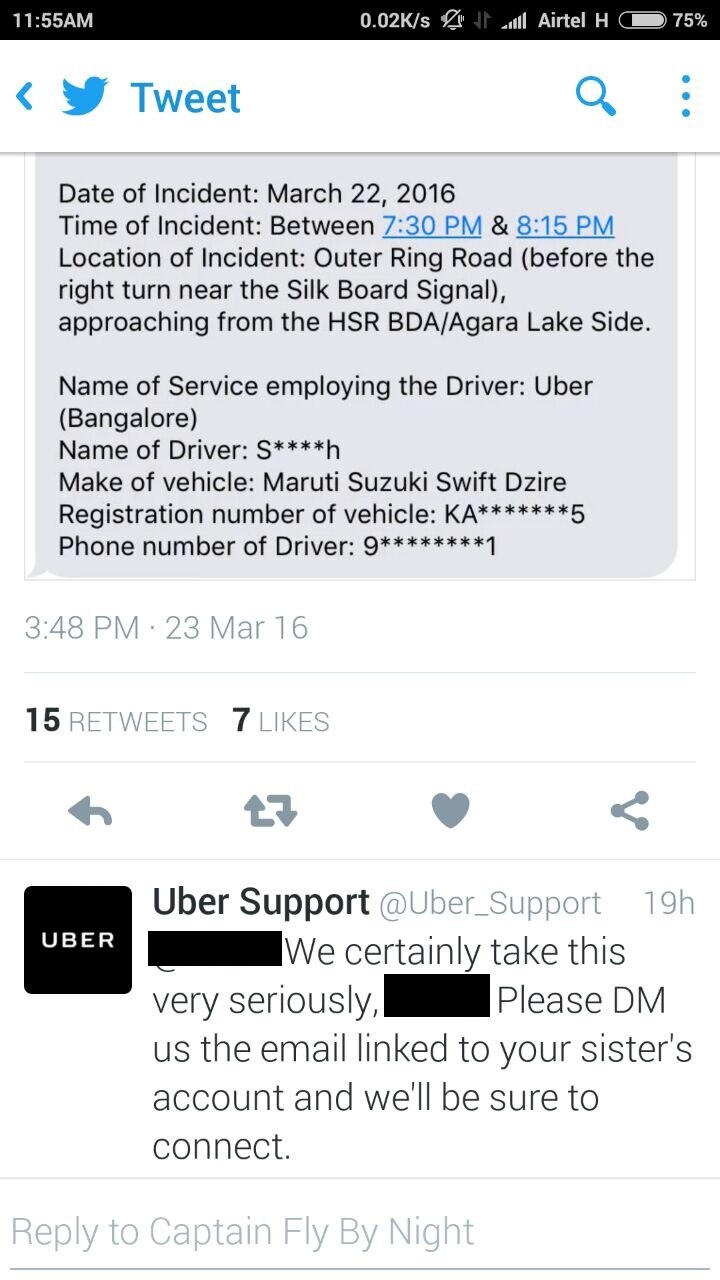View the 7 Likes list
This screenshot has width=720, height=1280.
coord(281,721)
